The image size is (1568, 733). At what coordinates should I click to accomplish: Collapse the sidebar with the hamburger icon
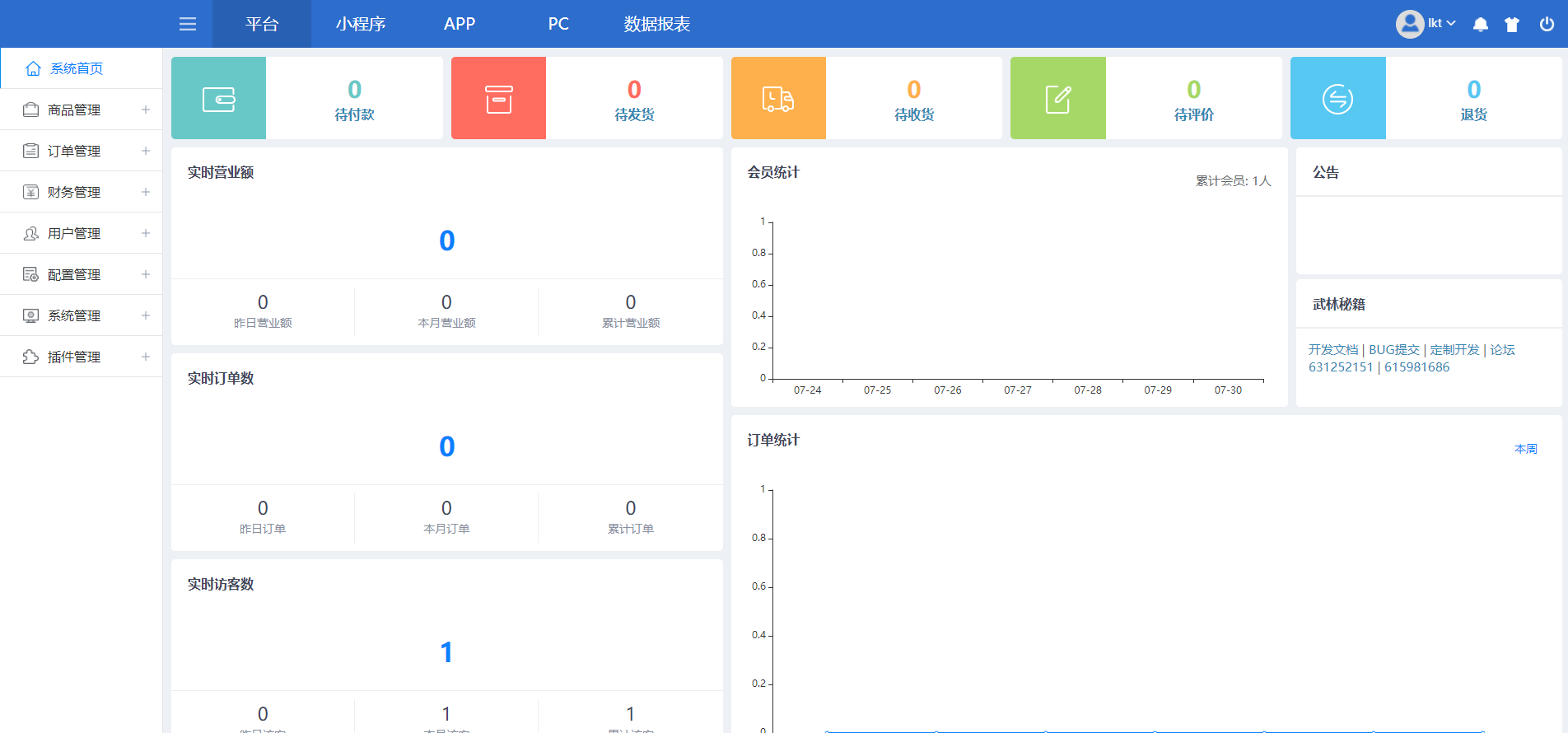[x=188, y=24]
